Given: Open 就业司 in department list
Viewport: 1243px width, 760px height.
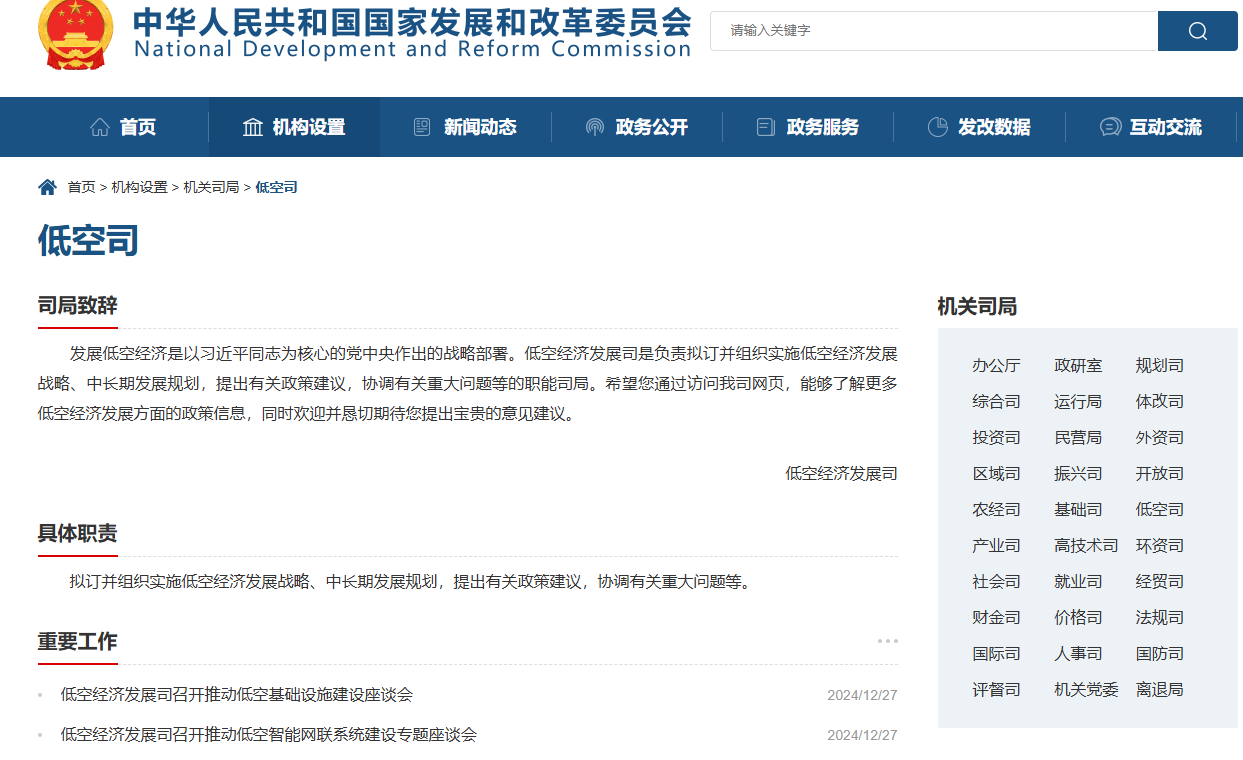Looking at the screenshot, I should (x=1078, y=581).
